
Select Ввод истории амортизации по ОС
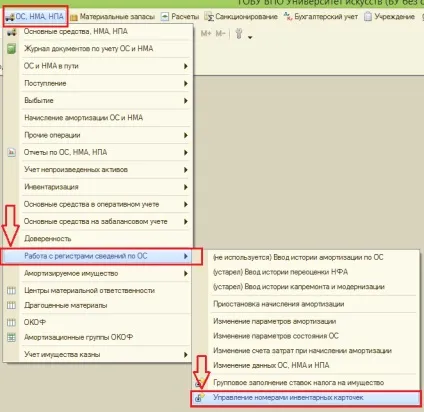tap(298, 258)
